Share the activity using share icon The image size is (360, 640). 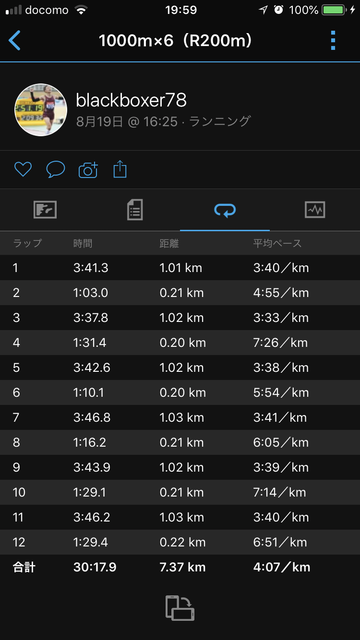click(120, 169)
